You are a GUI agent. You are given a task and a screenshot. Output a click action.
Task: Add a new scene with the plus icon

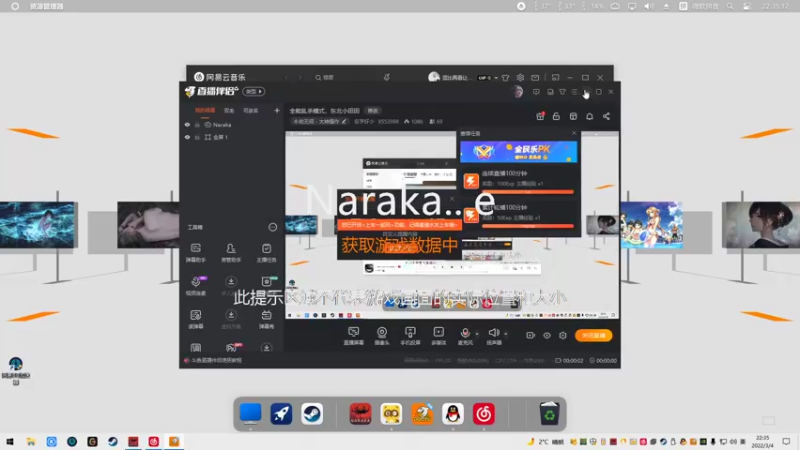277,110
